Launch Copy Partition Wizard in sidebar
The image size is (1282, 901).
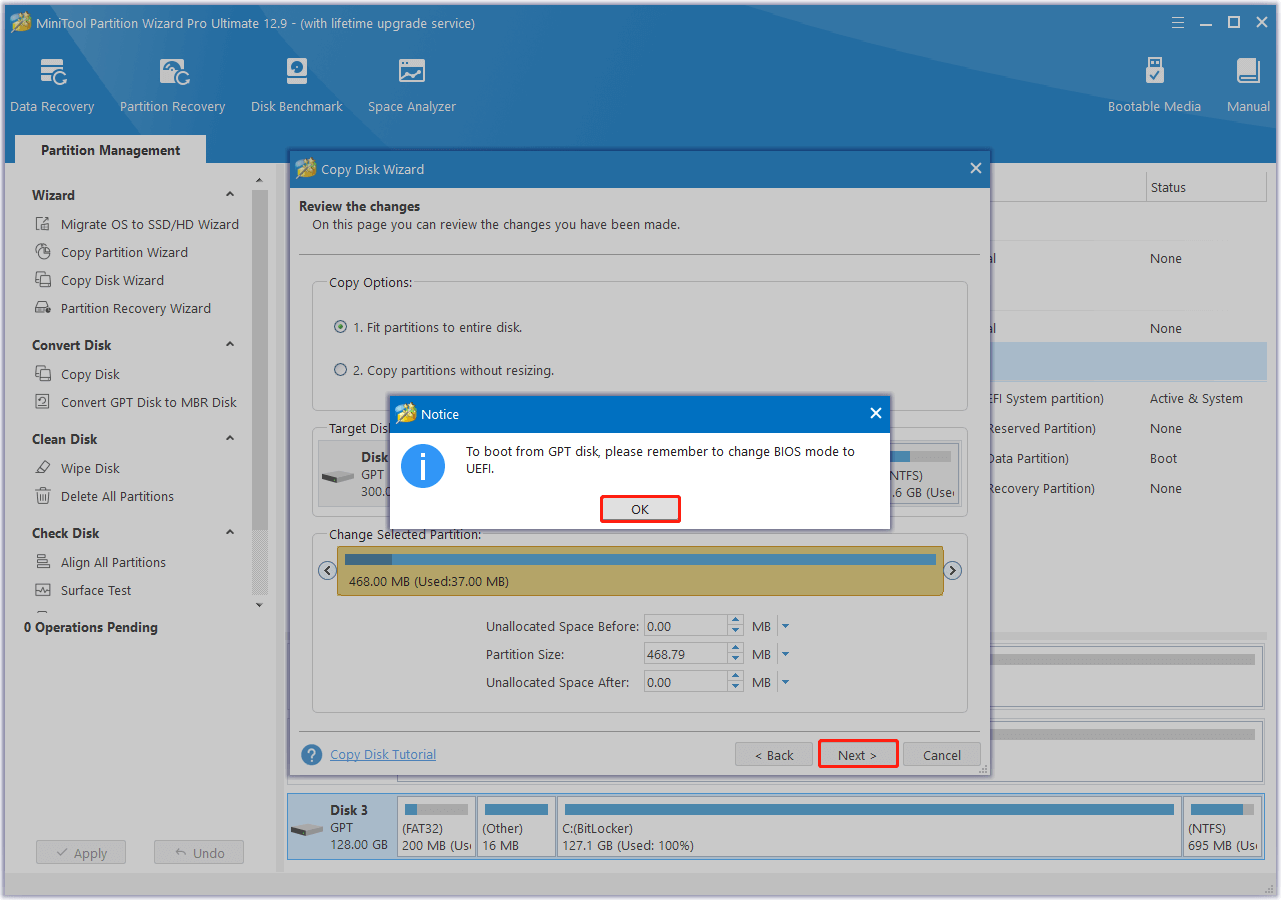point(112,252)
